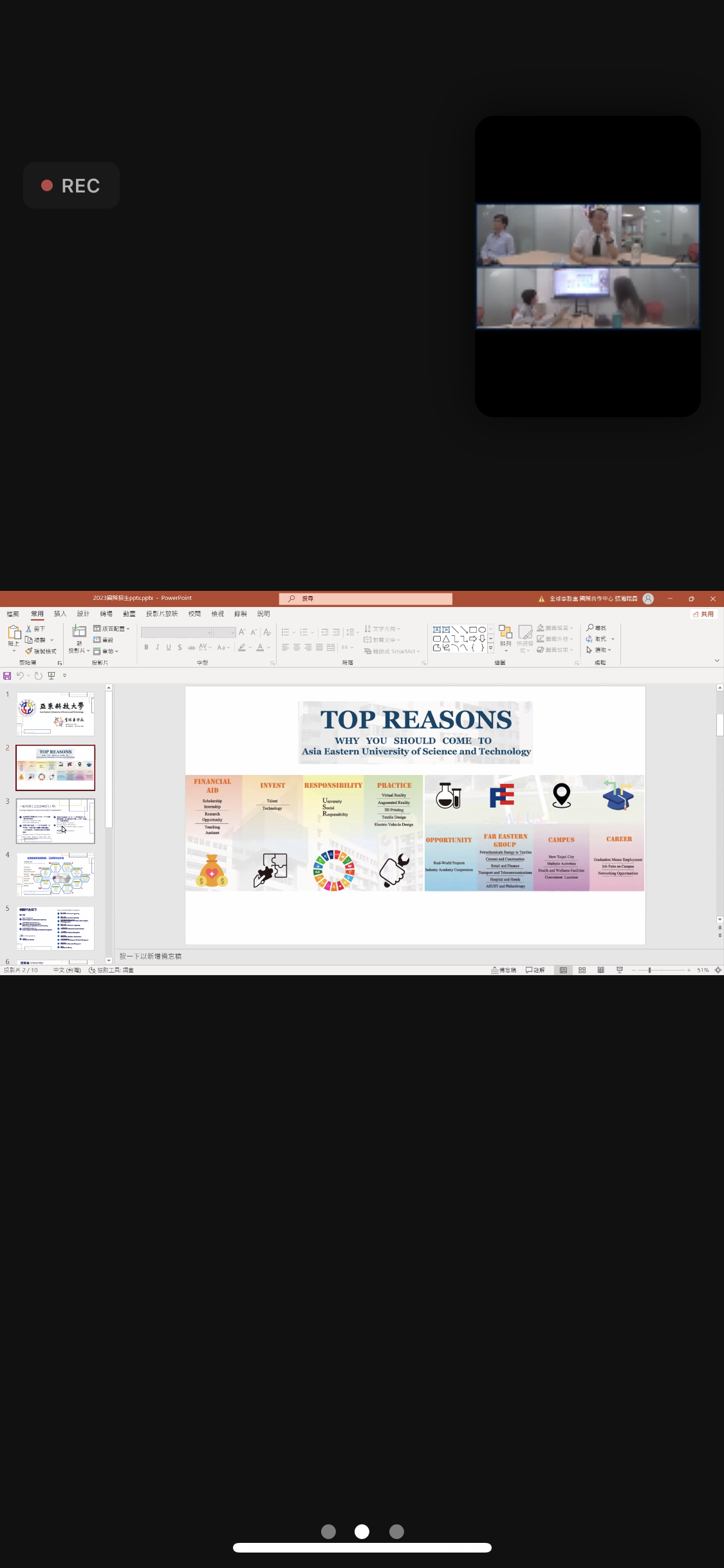Start slideshow from quick access toolbar icon
The image size is (724, 1568).
click(x=51, y=676)
